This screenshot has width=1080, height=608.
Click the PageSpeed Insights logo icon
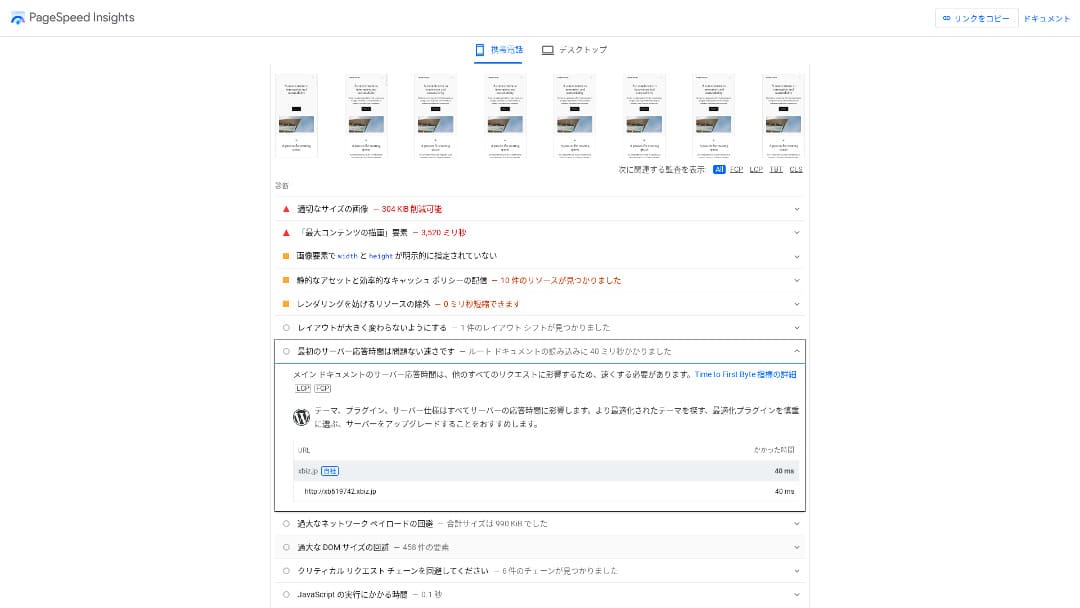click(18, 18)
